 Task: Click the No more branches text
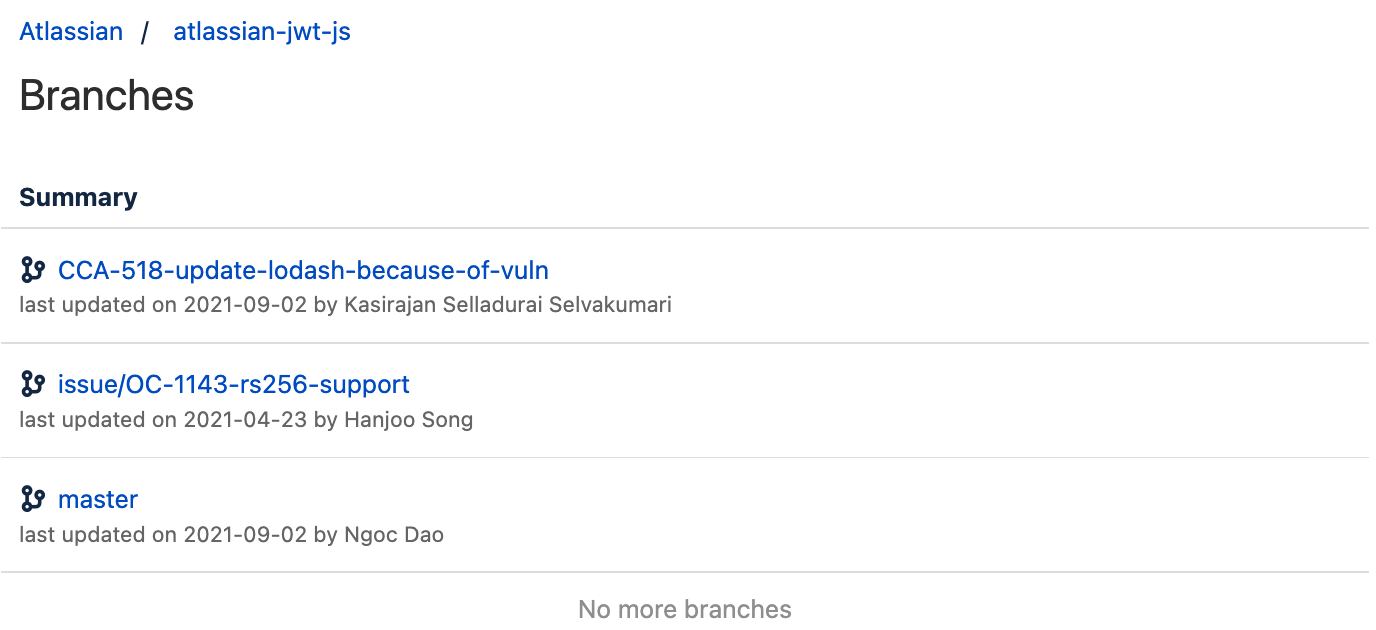click(x=685, y=608)
